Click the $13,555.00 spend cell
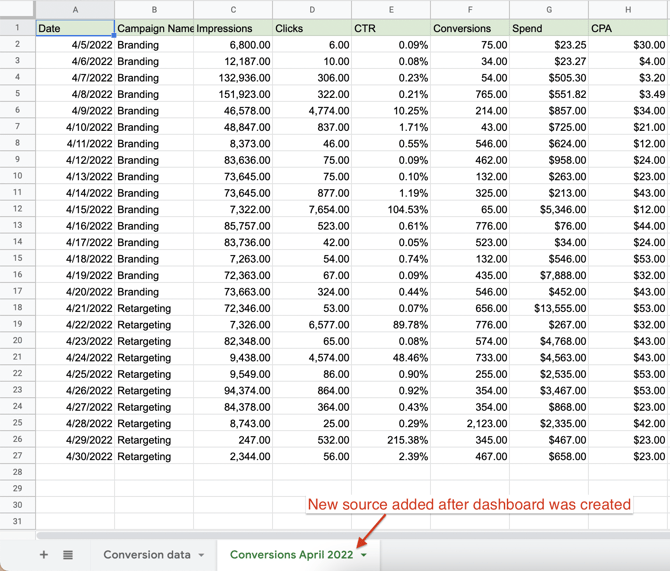Screen dimensions: 670x571 (549, 308)
